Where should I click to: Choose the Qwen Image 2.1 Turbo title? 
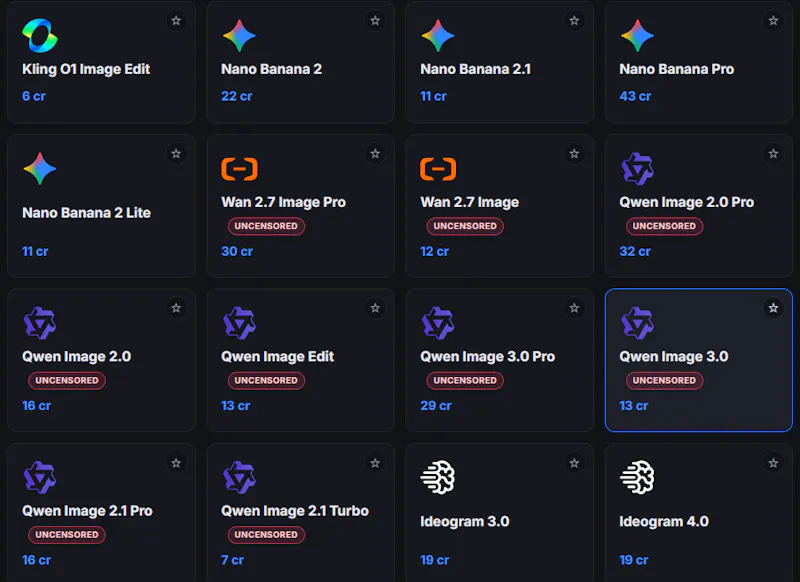point(295,511)
